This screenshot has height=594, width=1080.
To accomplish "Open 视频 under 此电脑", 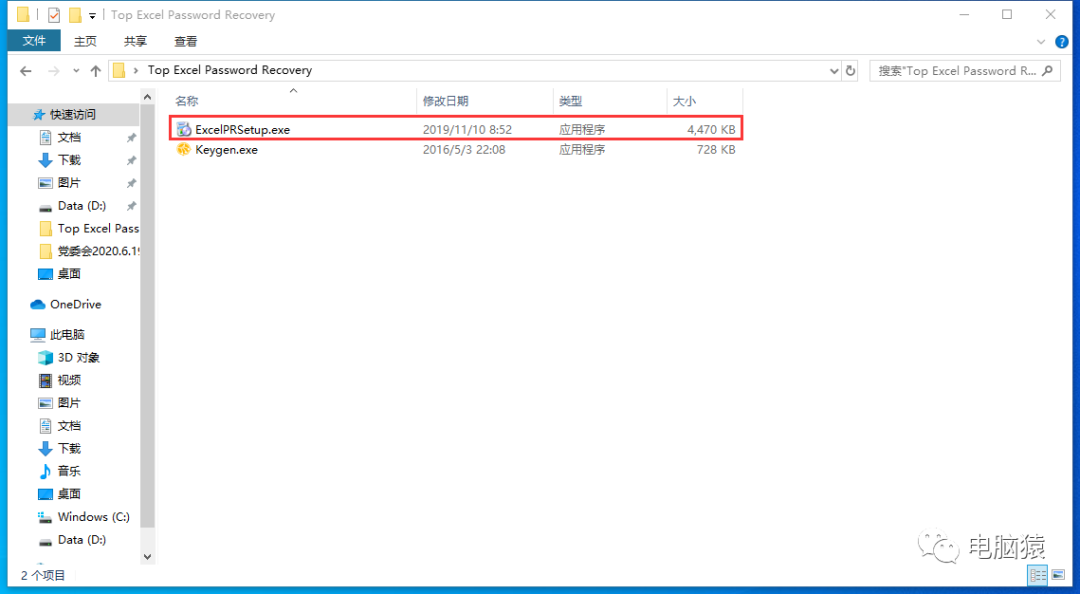I will pos(69,380).
